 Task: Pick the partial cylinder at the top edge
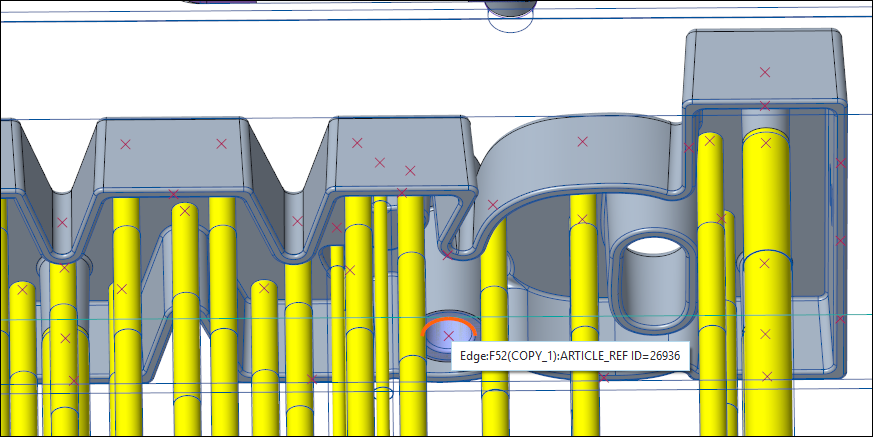click(512, 8)
